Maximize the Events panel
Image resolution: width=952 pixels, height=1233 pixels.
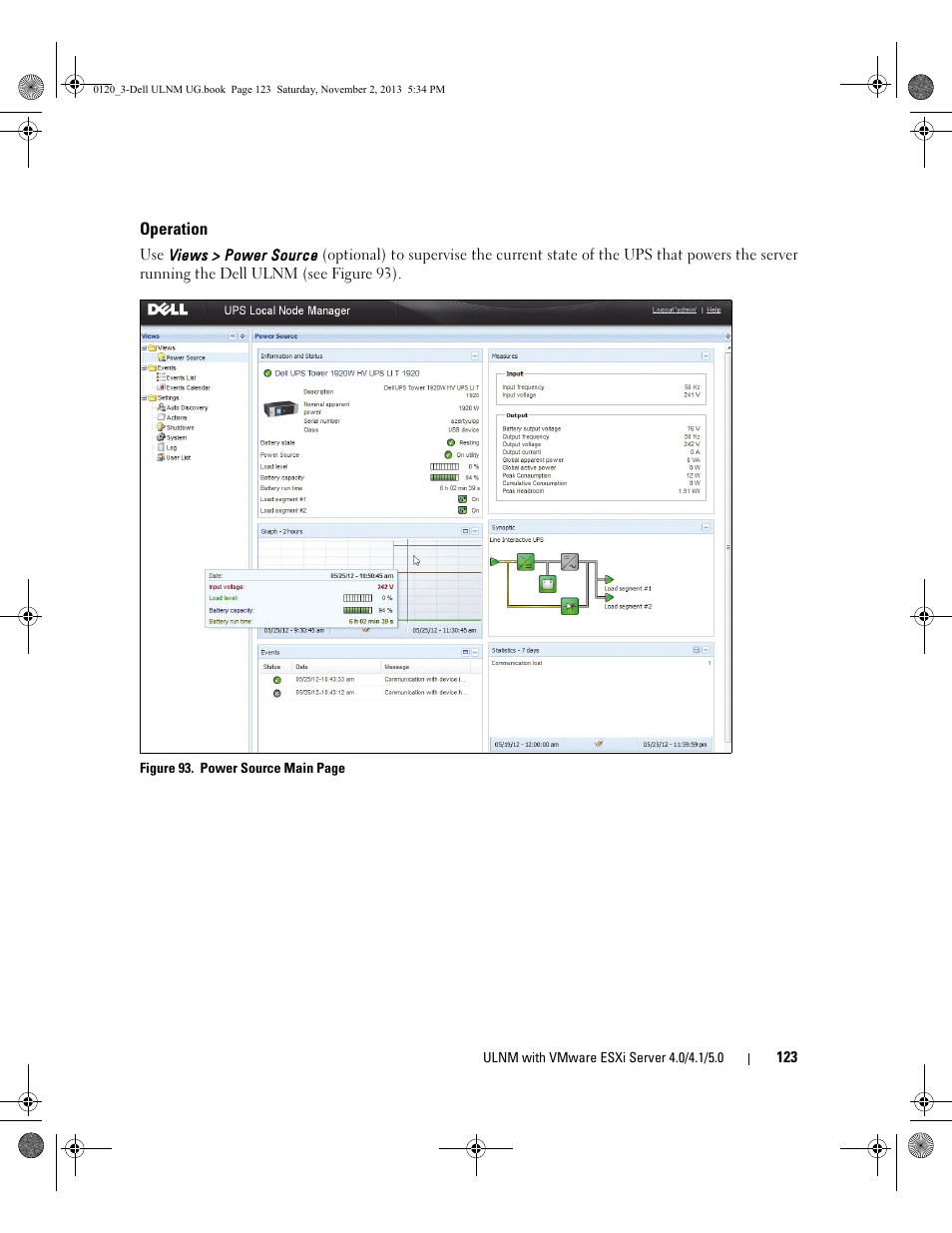(x=465, y=652)
